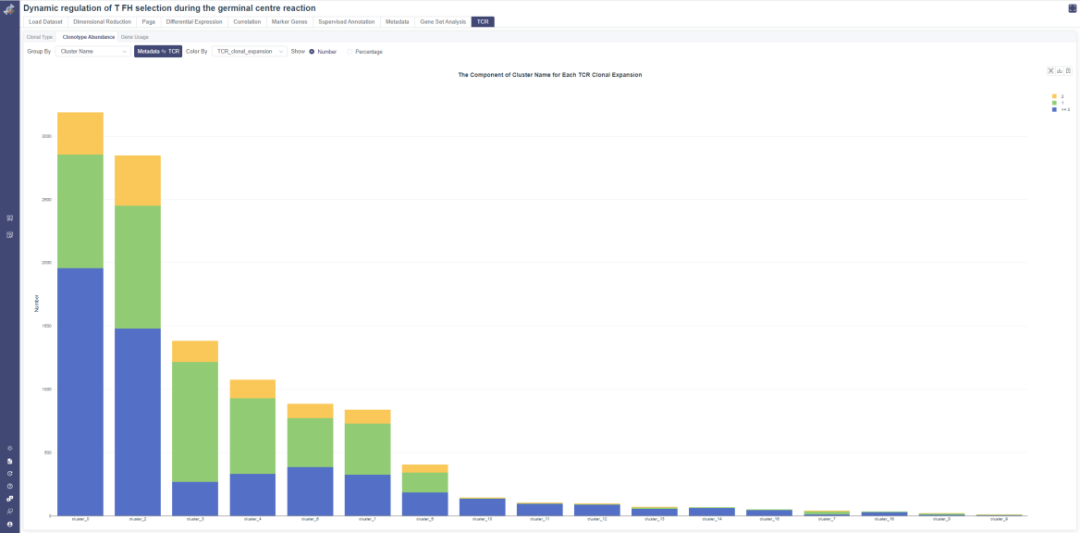Click the blue bar of cluster_10
Screen dimensions: 1080x533
point(482,508)
